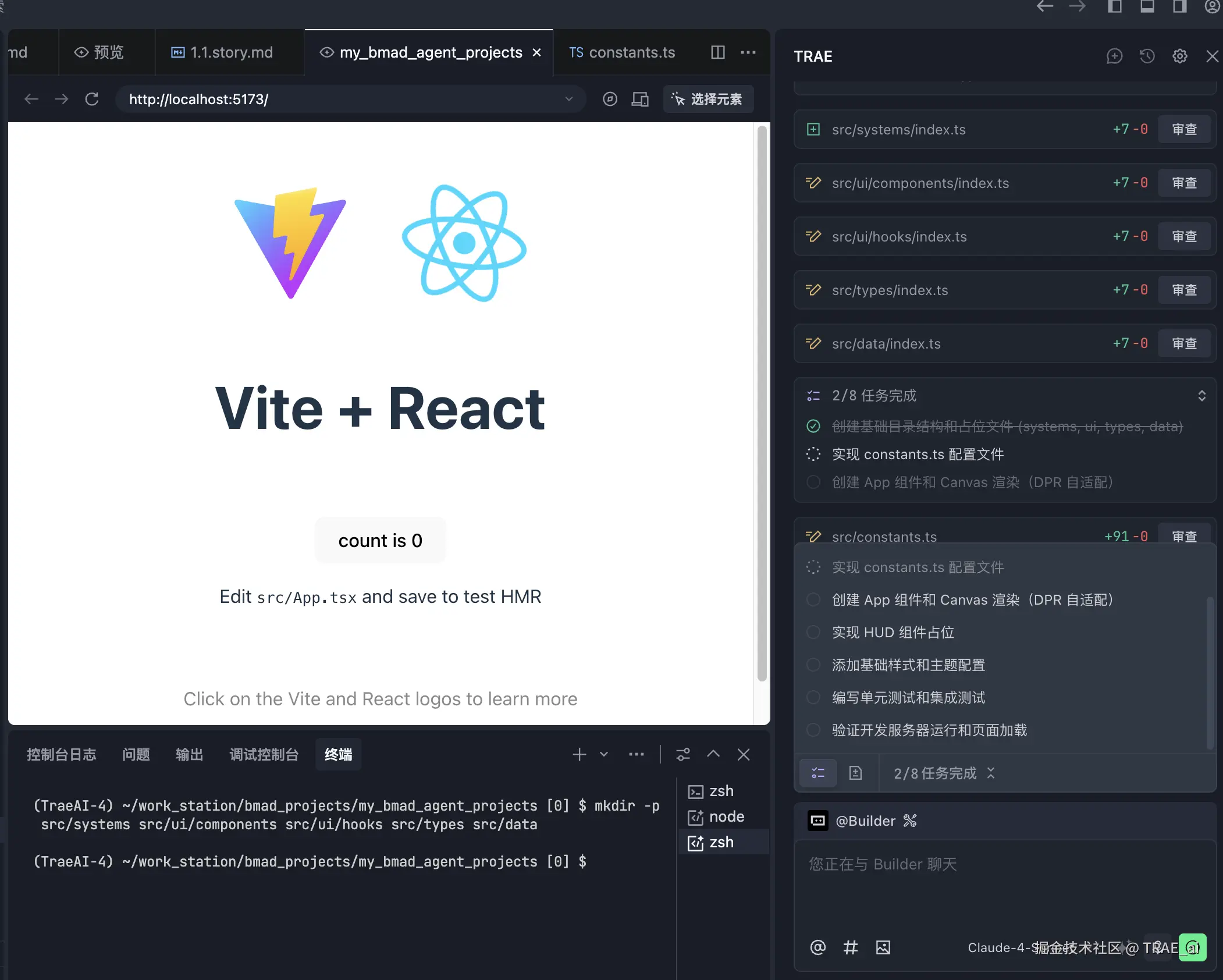Viewport: 1223px width, 980px height.
Task: Open the chat history clock icon
Action: [1147, 56]
